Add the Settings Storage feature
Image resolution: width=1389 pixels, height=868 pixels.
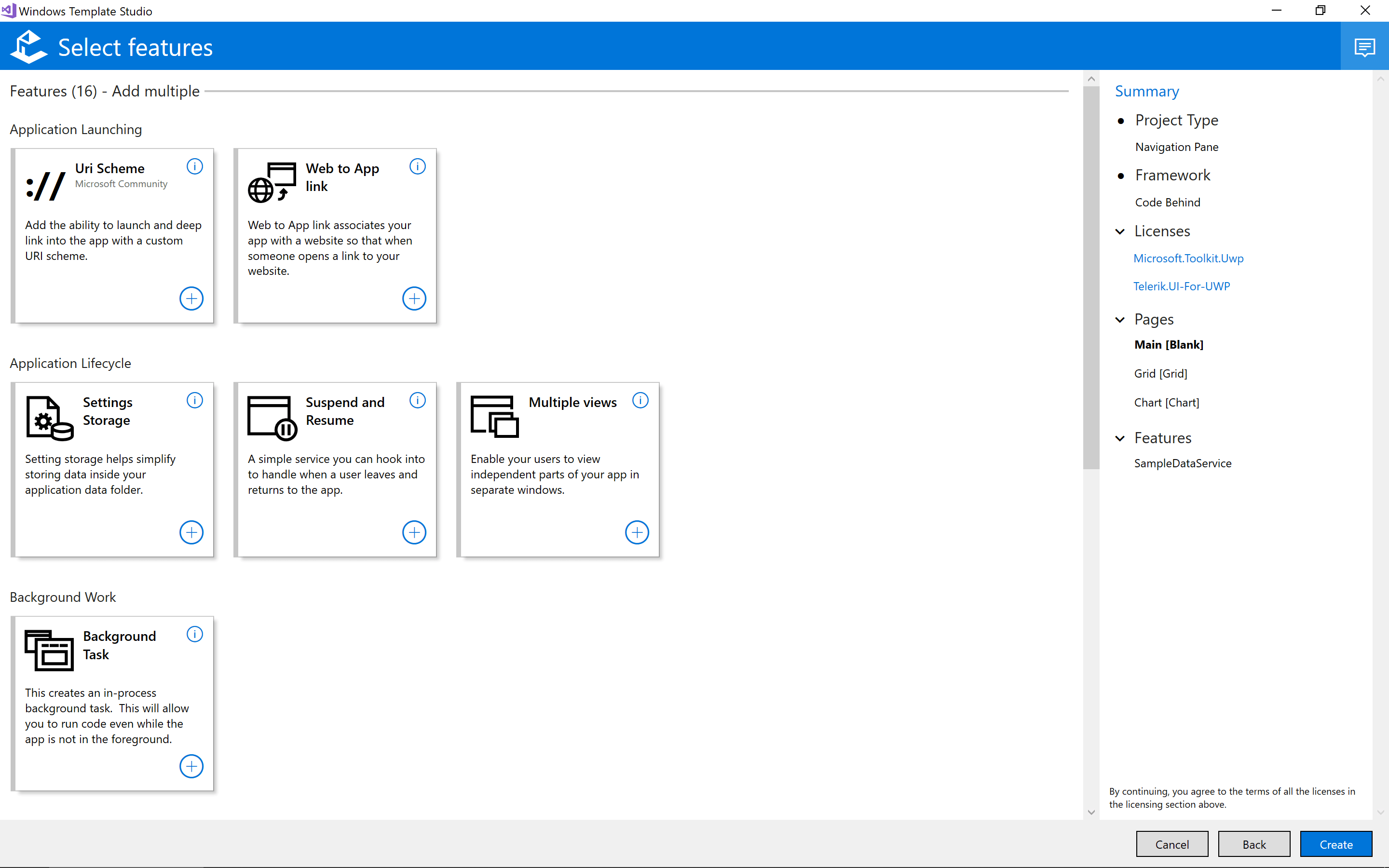point(191,532)
